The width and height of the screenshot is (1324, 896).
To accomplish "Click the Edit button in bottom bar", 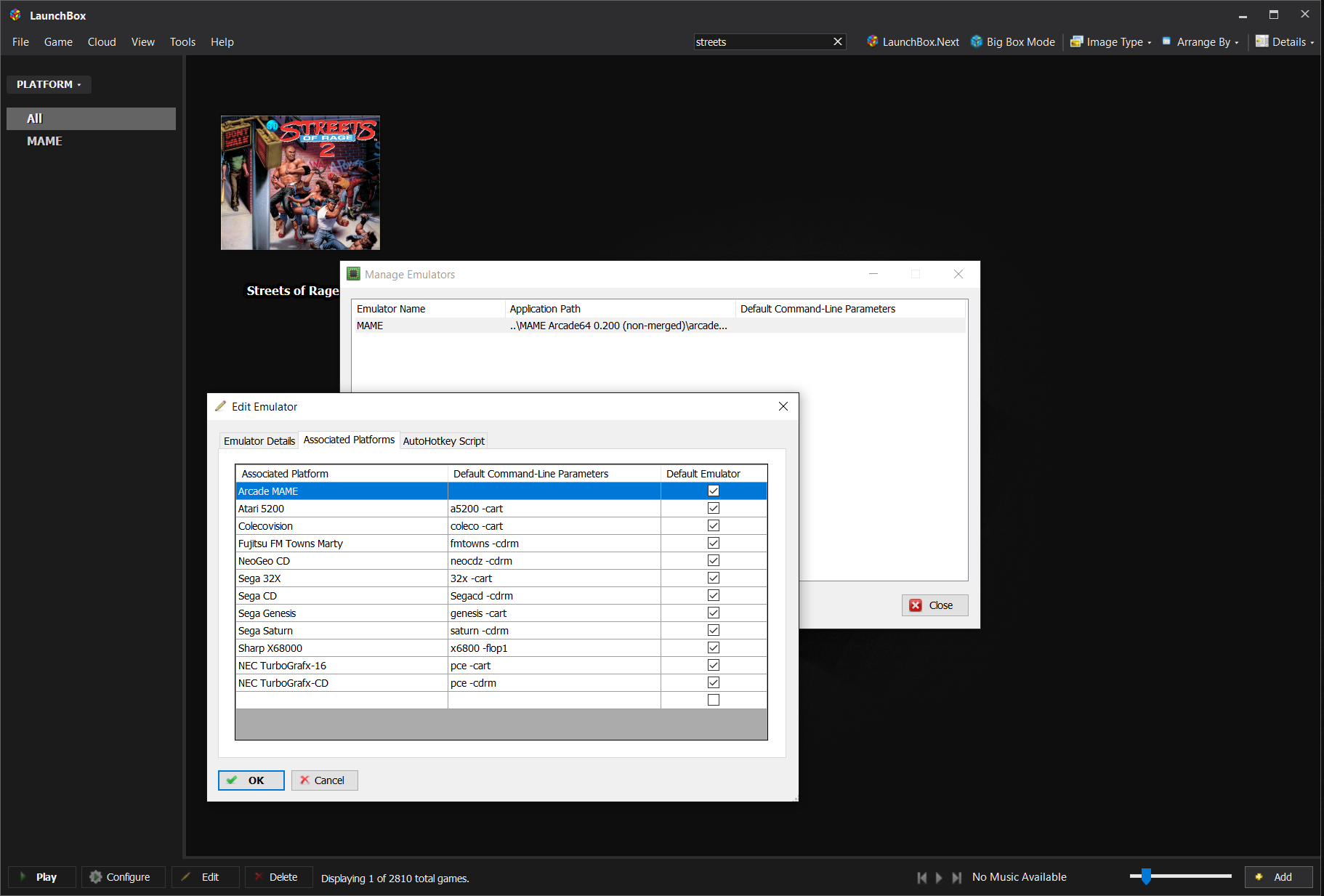I will point(206,877).
